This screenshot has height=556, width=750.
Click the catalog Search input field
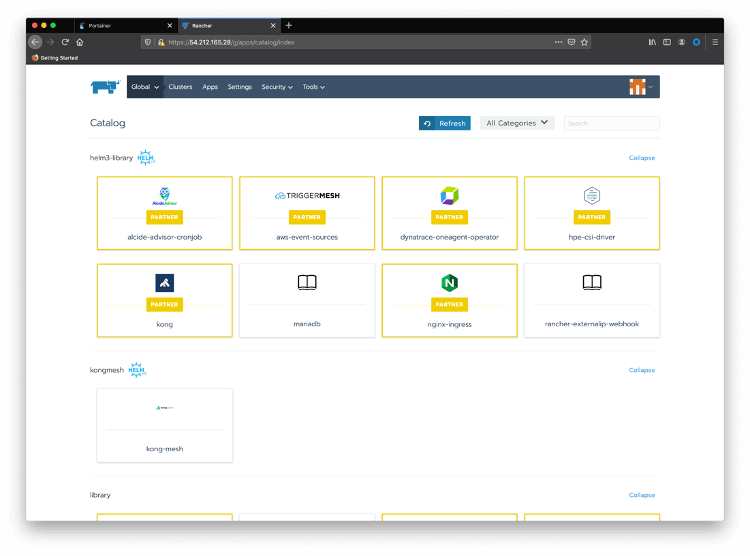(611, 123)
